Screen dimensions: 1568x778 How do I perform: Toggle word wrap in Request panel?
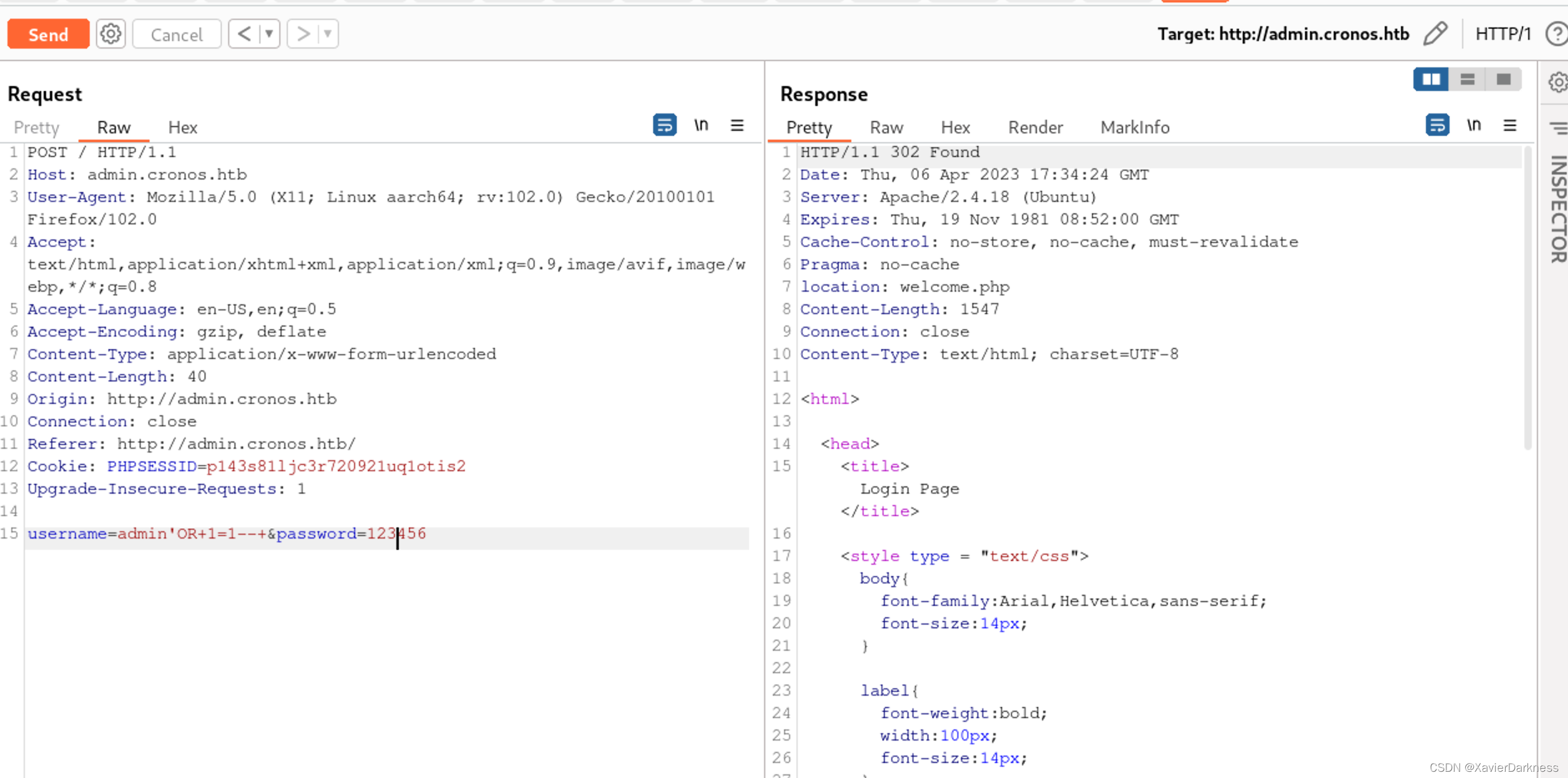click(x=664, y=125)
